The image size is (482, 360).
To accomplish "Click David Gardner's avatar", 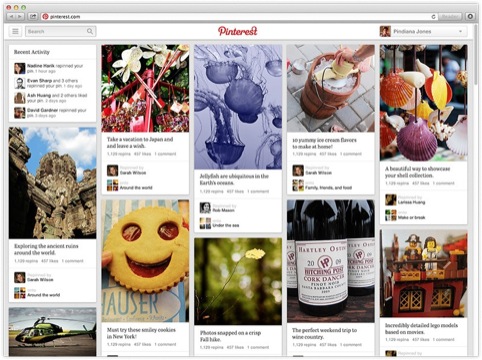I will (x=20, y=113).
